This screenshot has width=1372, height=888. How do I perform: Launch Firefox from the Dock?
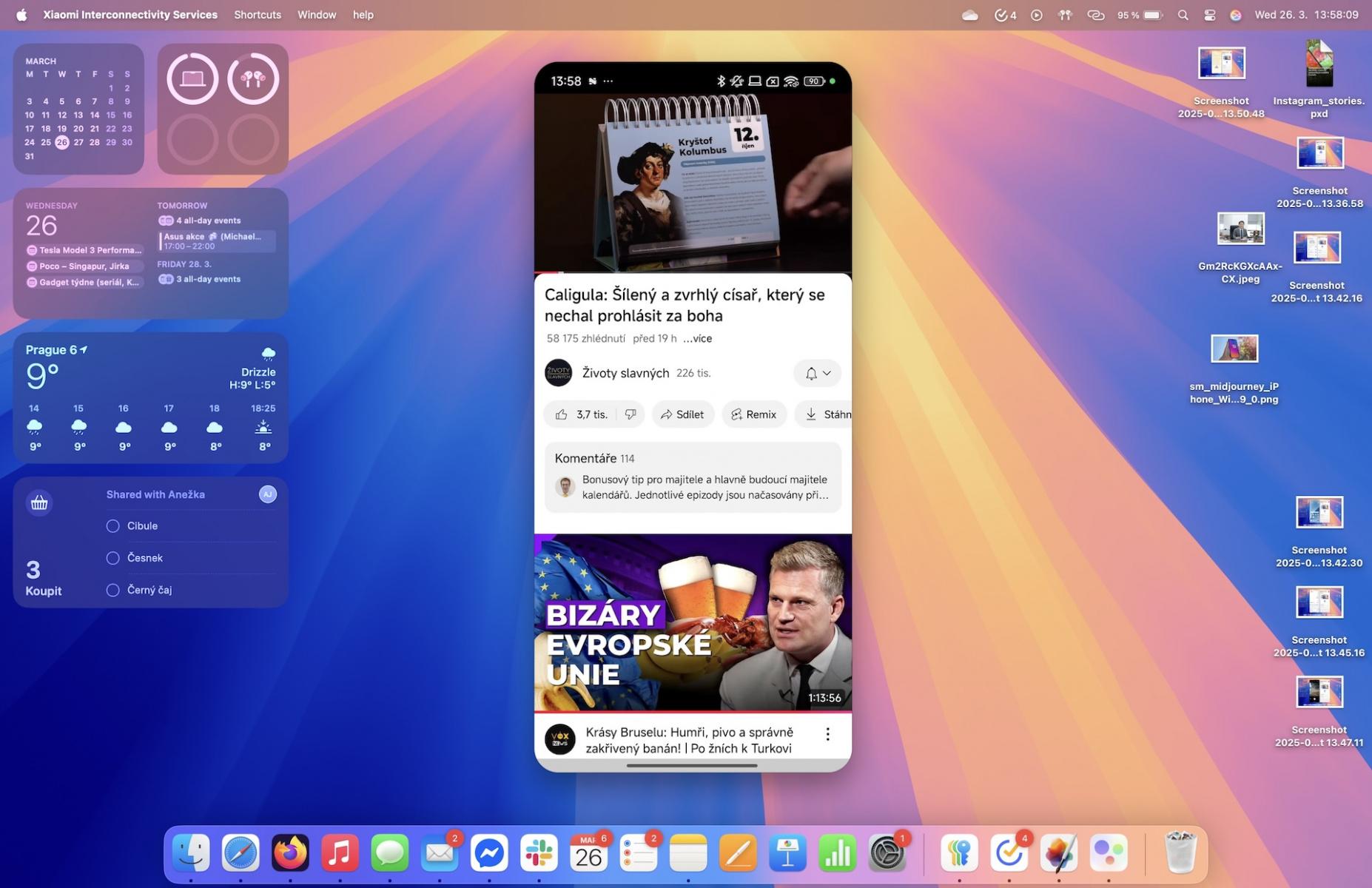(x=290, y=853)
